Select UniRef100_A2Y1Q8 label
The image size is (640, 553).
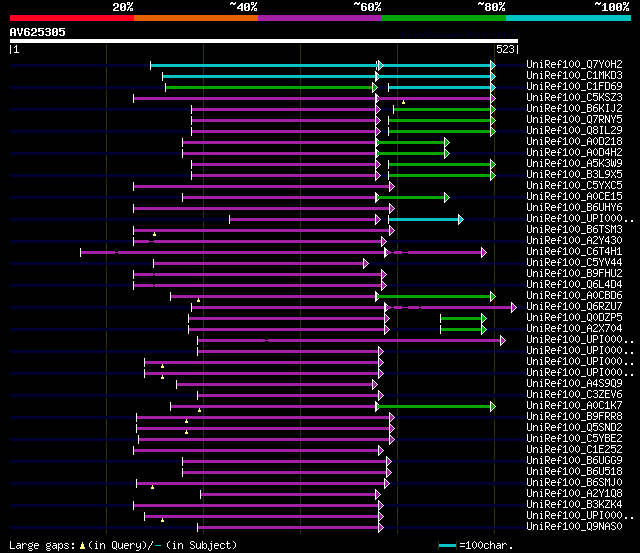click(574, 494)
